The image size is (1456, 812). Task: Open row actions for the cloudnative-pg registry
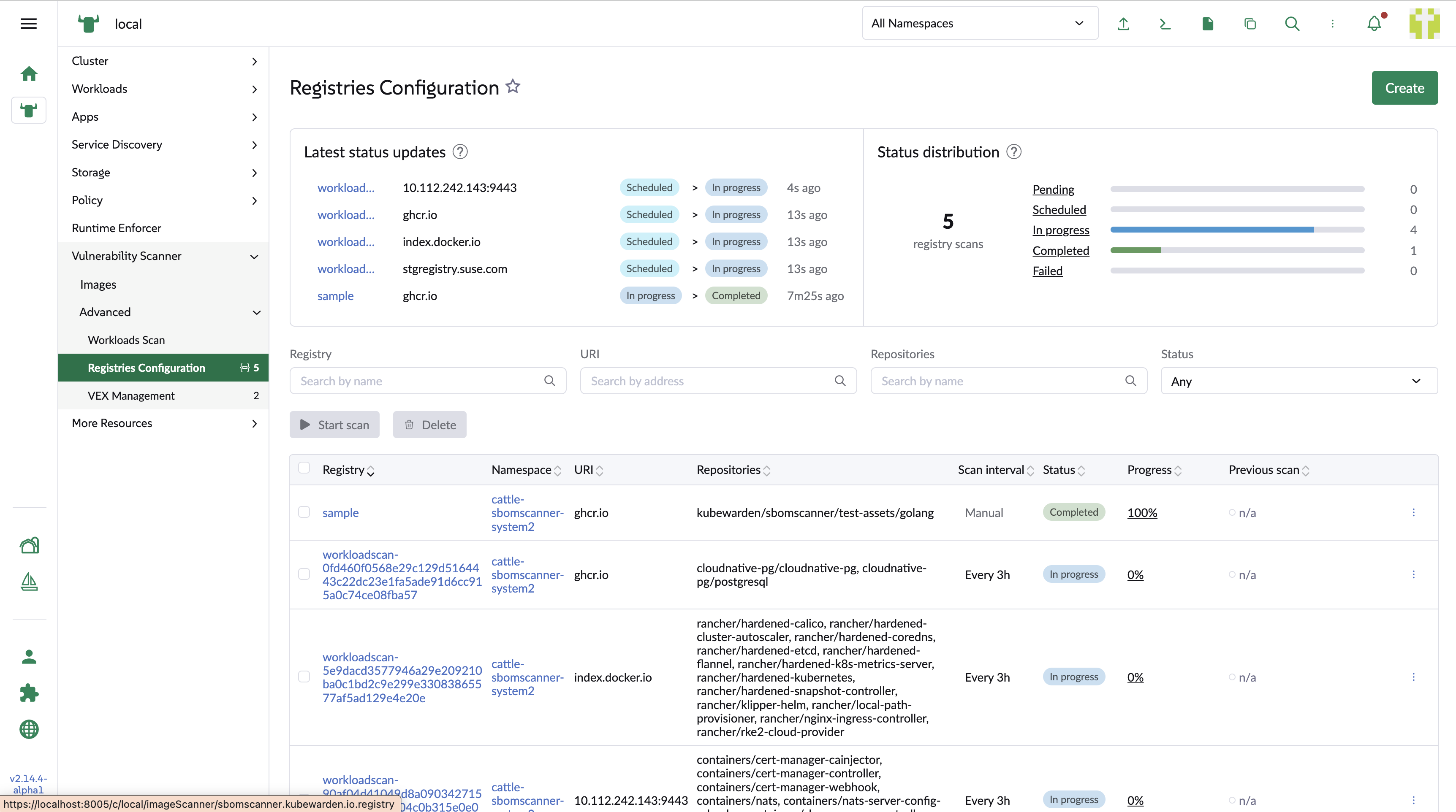[1413, 575]
